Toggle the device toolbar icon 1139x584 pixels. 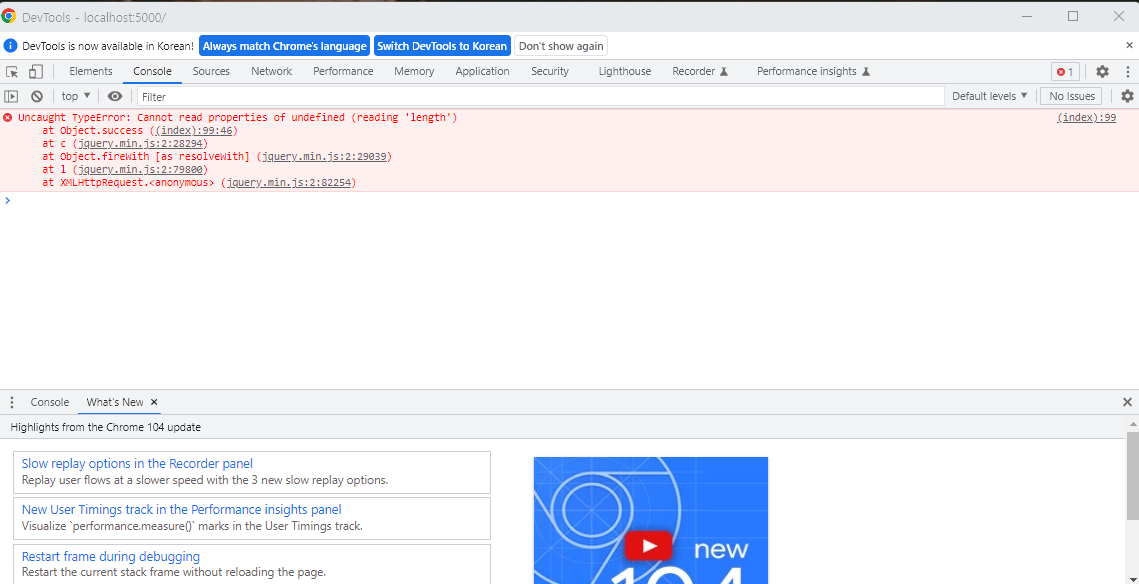tap(36, 72)
